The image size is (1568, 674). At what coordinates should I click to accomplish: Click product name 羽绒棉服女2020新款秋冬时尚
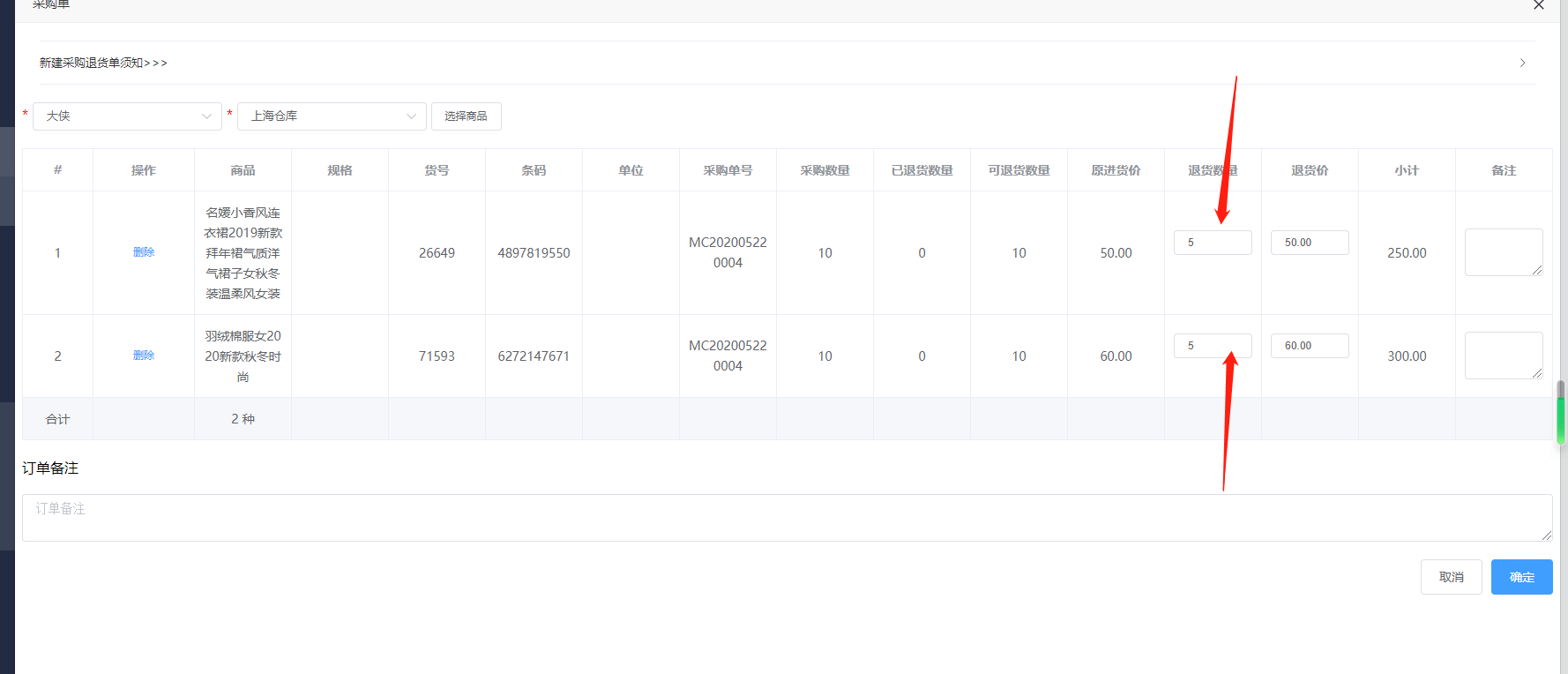pyautogui.click(x=243, y=356)
